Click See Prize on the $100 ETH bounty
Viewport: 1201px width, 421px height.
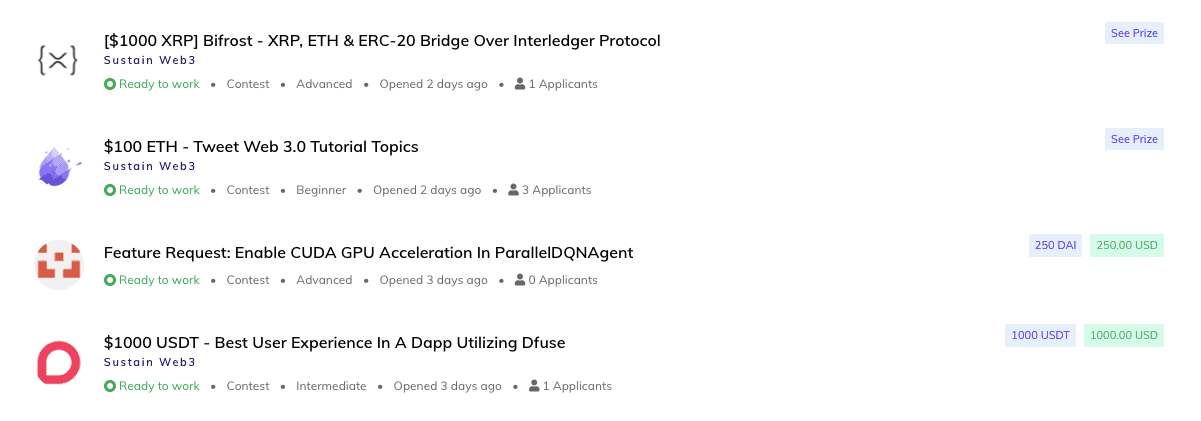click(1134, 139)
